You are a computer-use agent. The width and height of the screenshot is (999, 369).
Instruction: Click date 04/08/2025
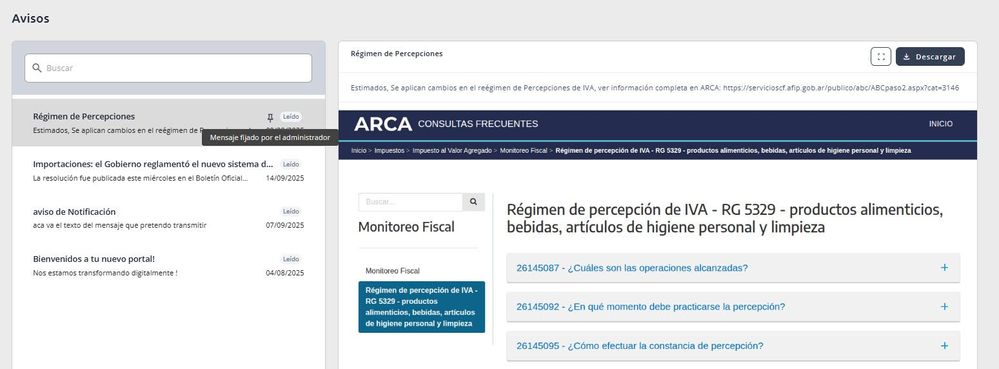click(285, 273)
